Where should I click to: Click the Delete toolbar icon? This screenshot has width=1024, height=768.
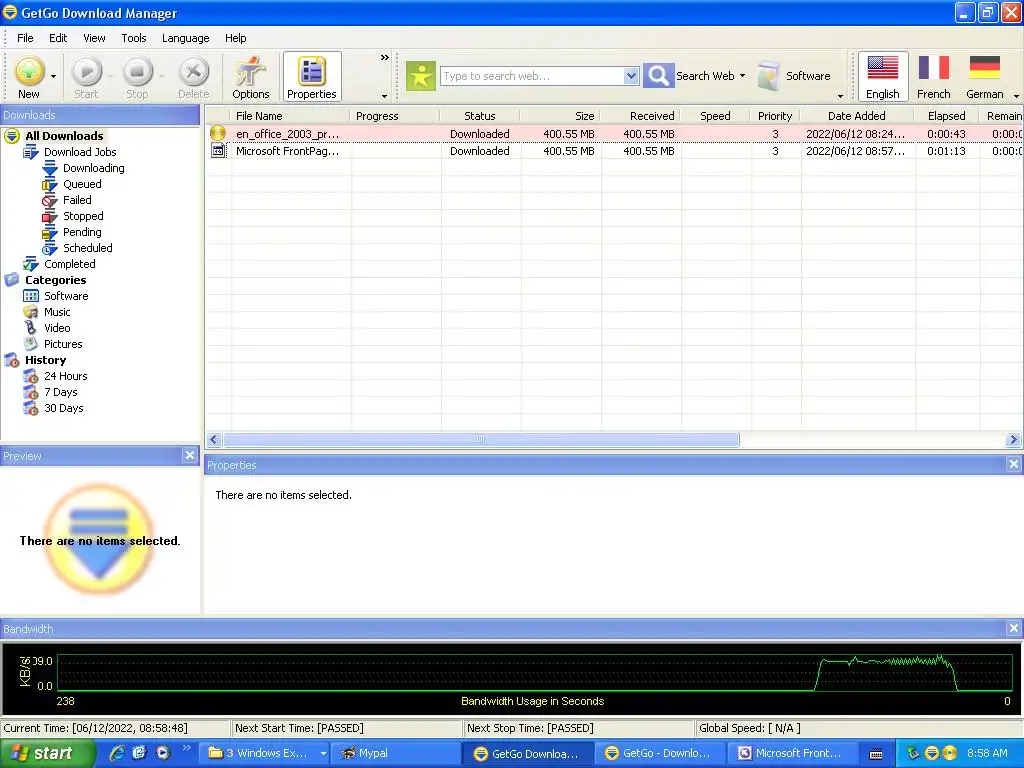(x=193, y=72)
